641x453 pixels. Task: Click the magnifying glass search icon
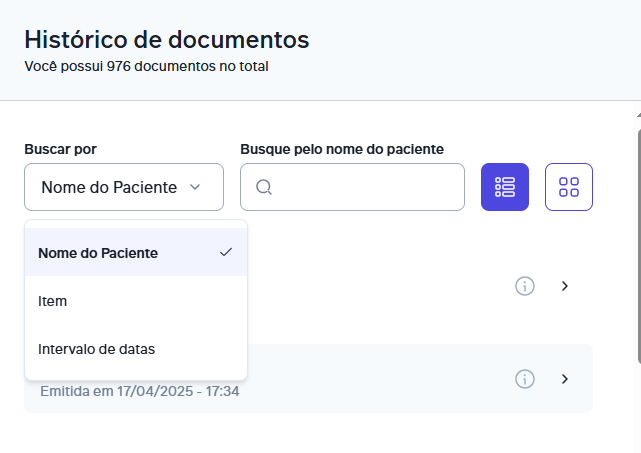click(264, 187)
